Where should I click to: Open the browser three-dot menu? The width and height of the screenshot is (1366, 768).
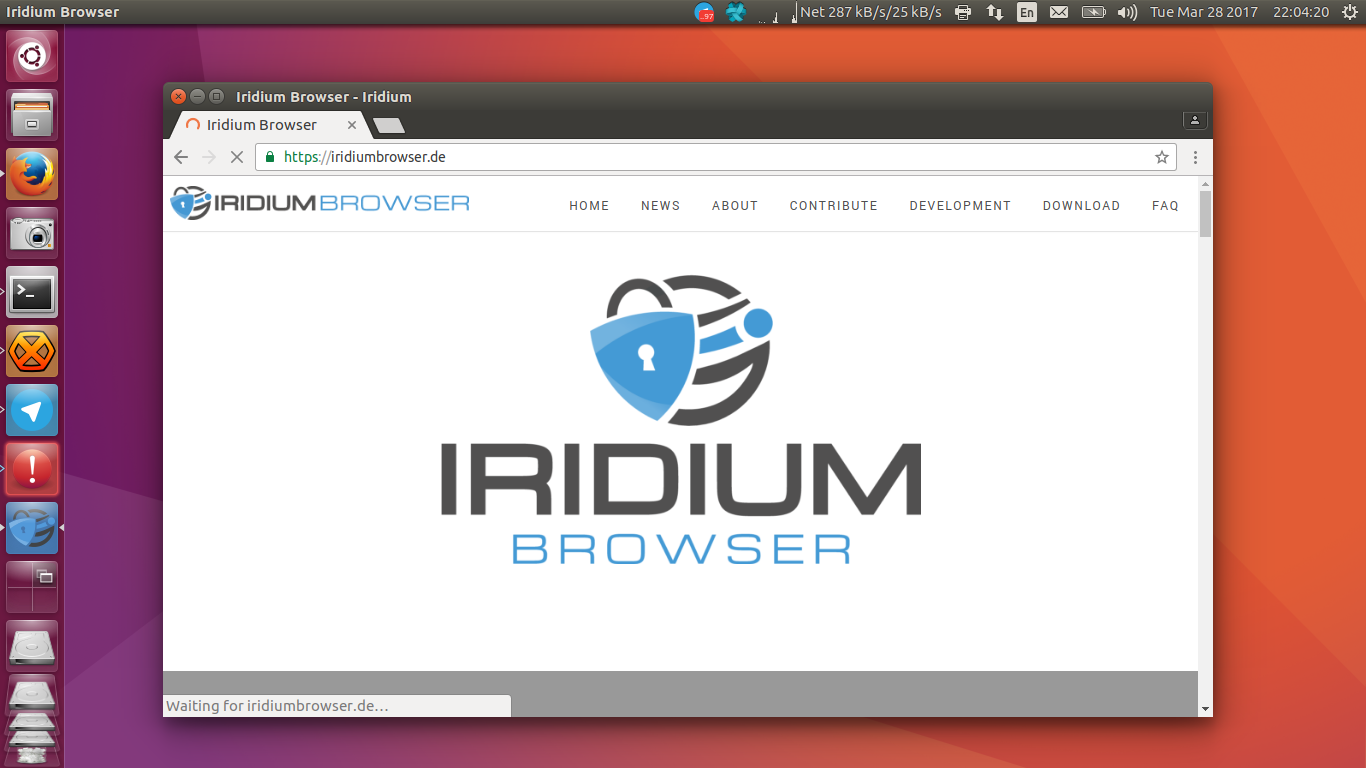(1195, 157)
